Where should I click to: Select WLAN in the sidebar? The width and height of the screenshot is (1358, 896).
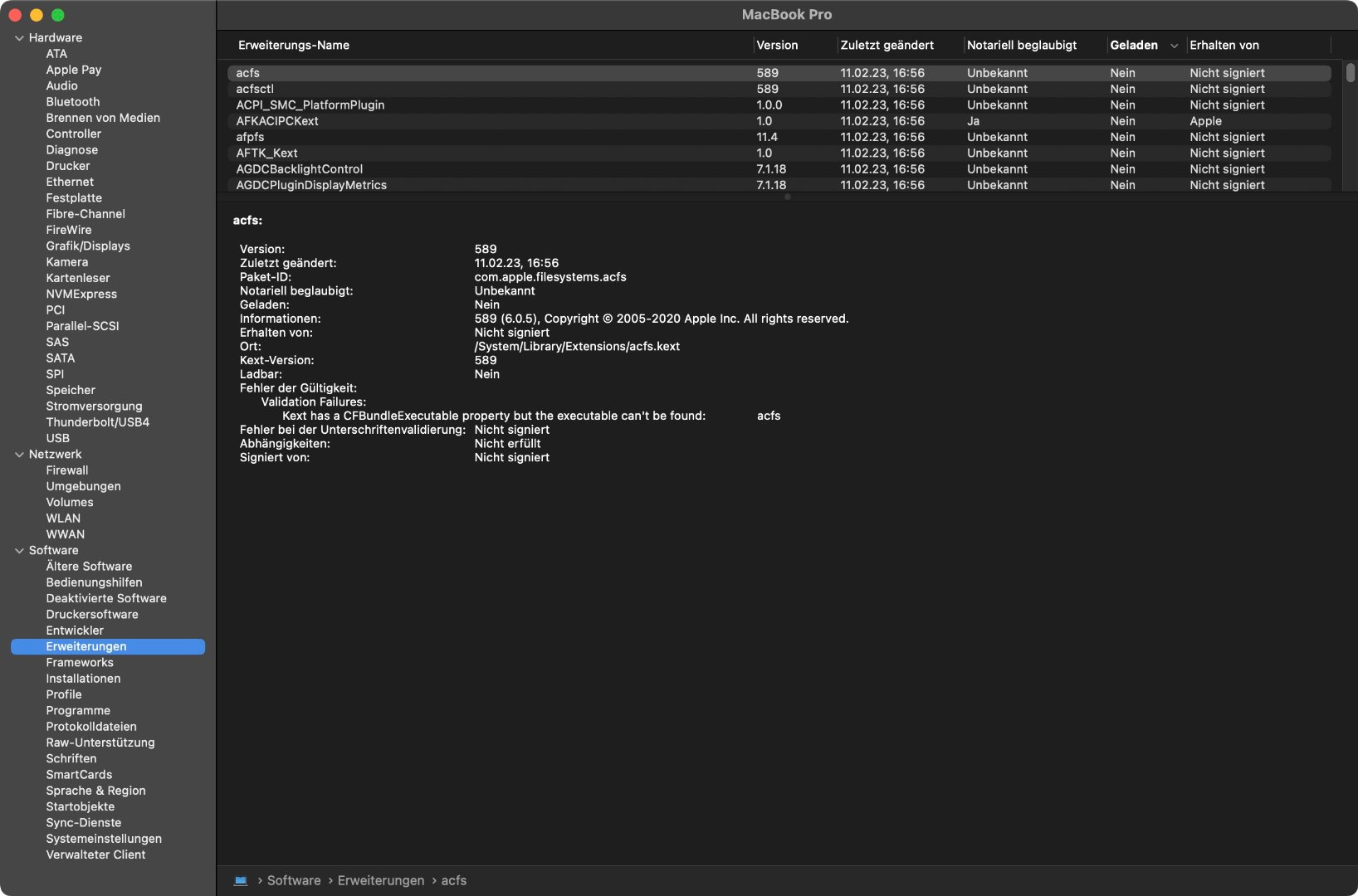tap(63, 519)
